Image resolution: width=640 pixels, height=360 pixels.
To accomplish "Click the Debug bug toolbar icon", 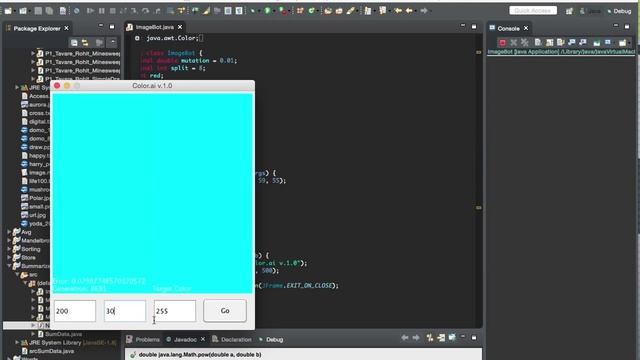I will [x=253, y=11].
